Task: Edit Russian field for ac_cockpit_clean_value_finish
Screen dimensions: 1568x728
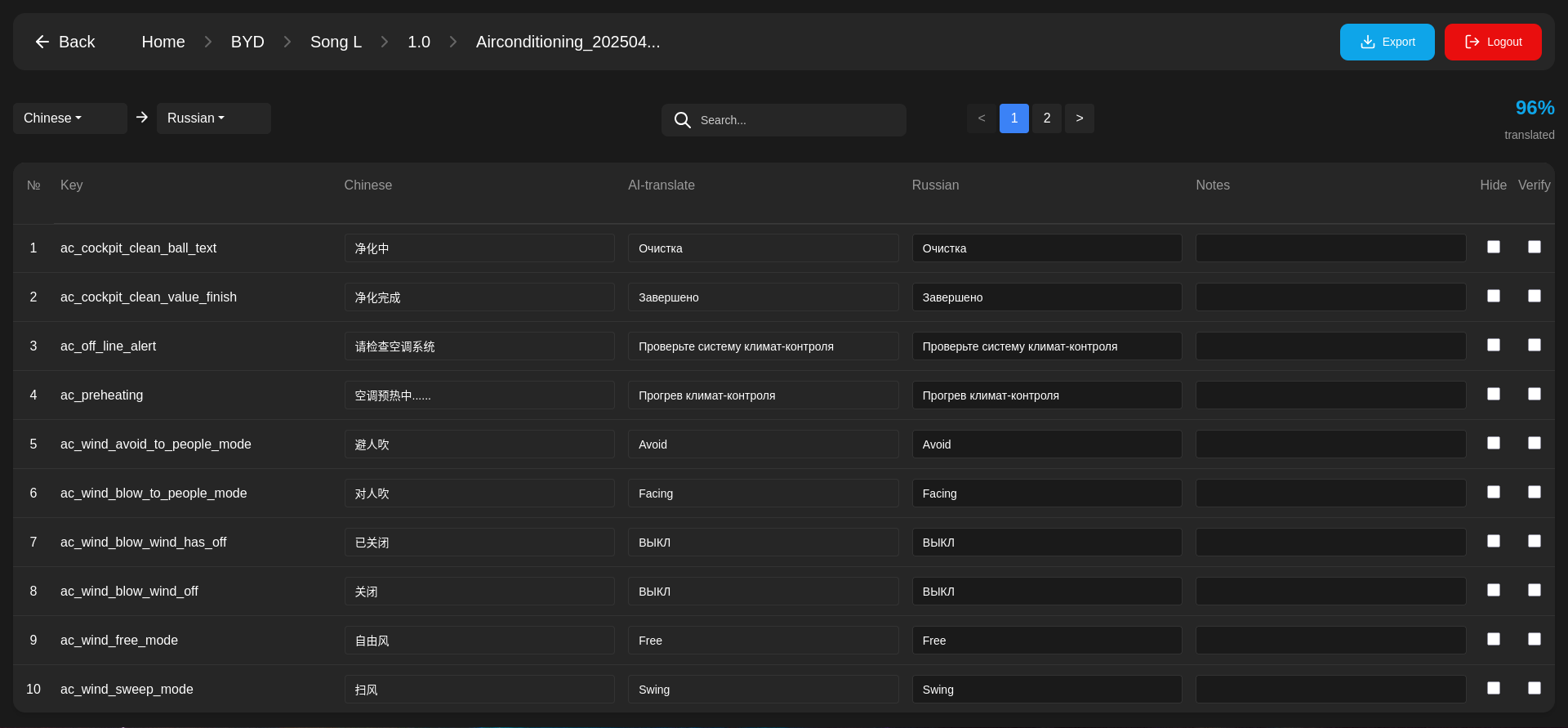Action: point(1047,297)
